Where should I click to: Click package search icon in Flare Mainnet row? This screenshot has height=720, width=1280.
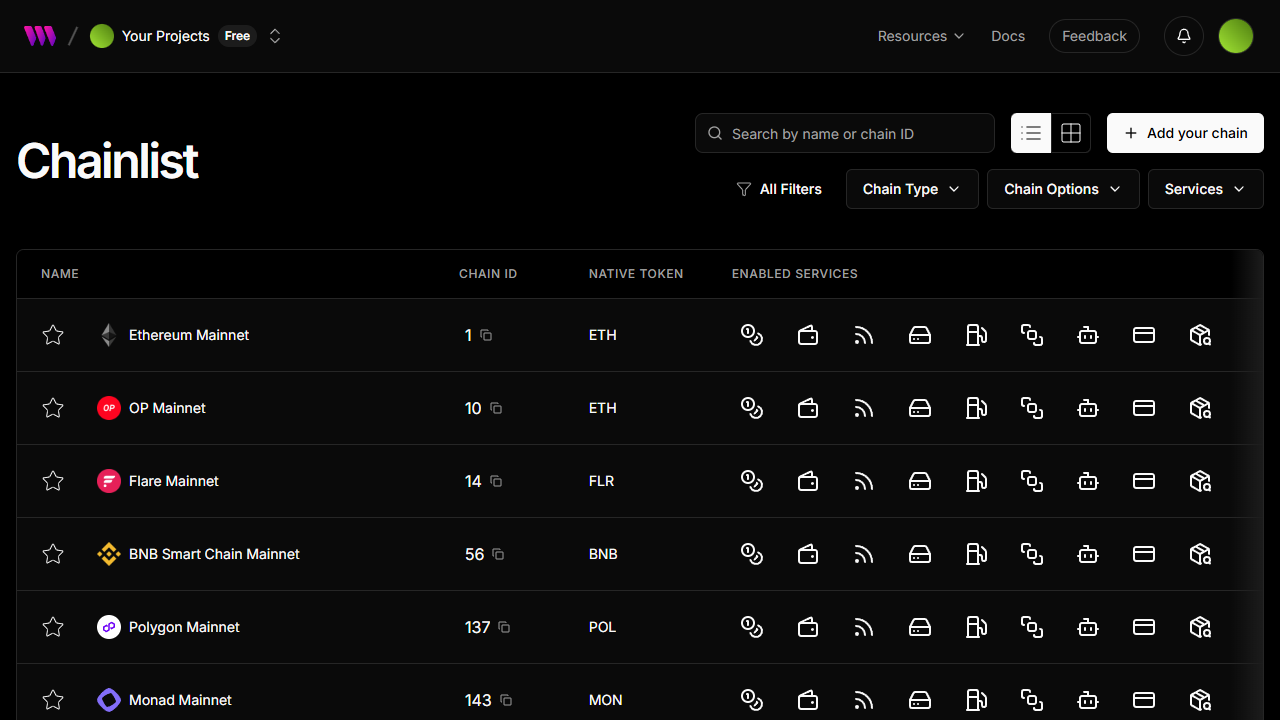pyautogui.click(x=1200, y=481)
